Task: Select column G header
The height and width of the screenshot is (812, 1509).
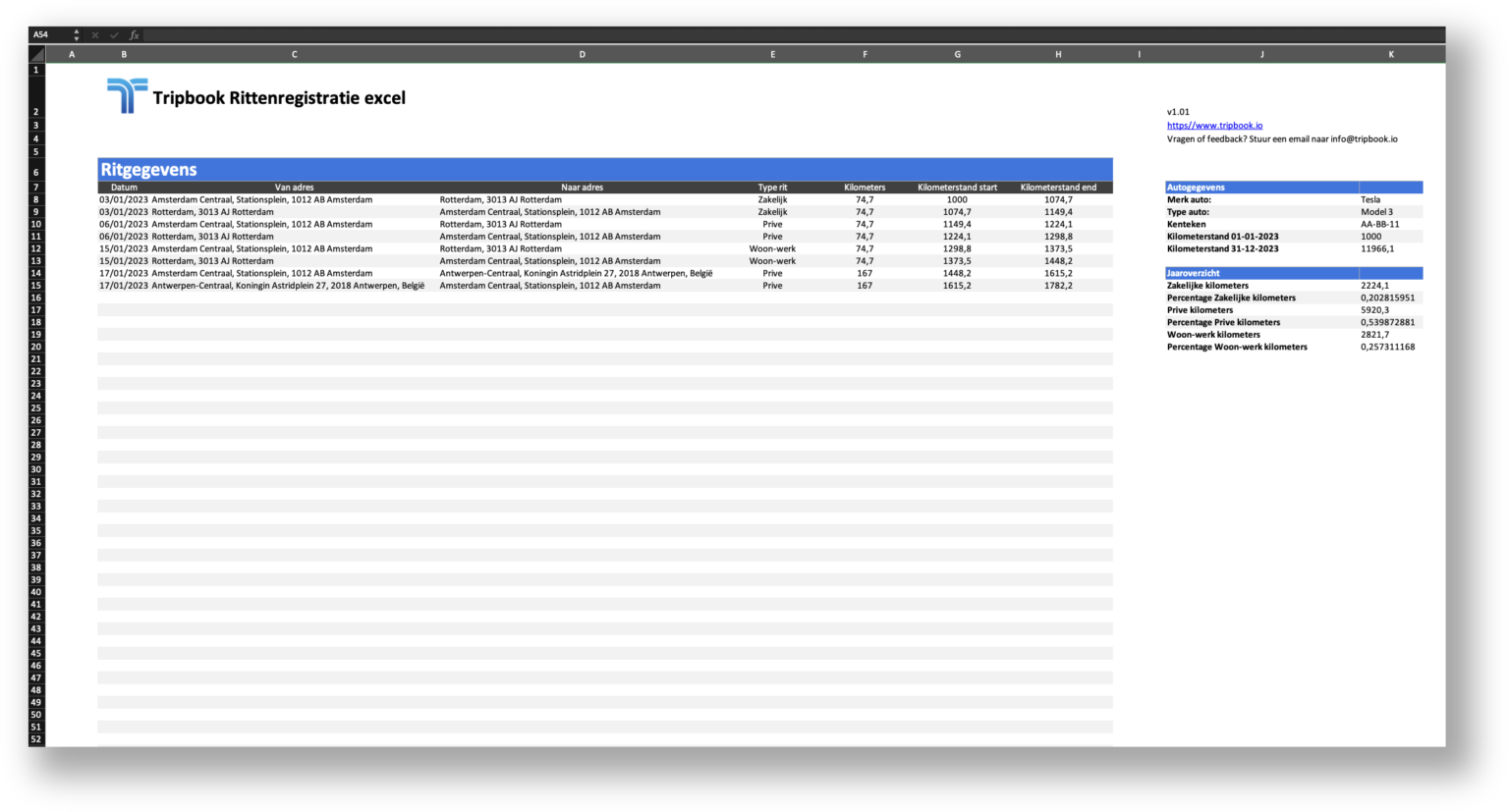Action: (x=957, y=55)
